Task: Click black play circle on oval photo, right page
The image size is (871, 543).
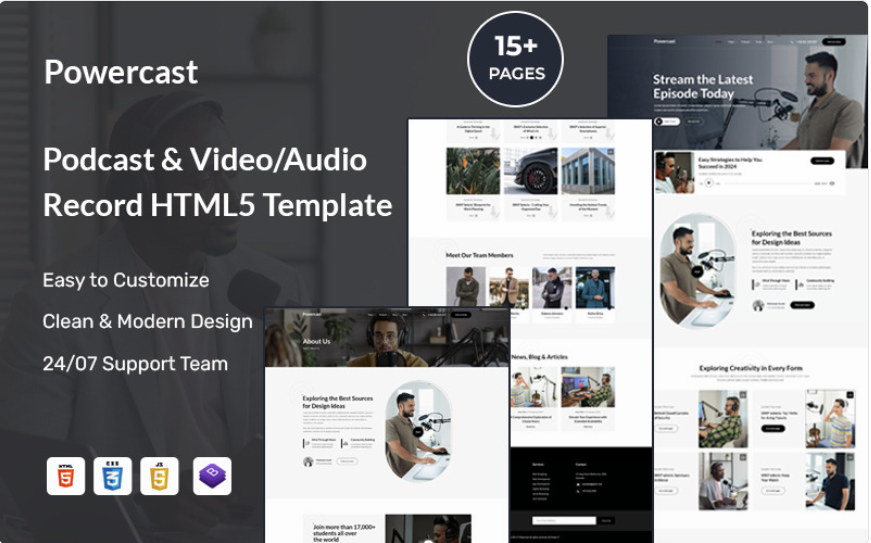Action: click(x=697, y=272)
